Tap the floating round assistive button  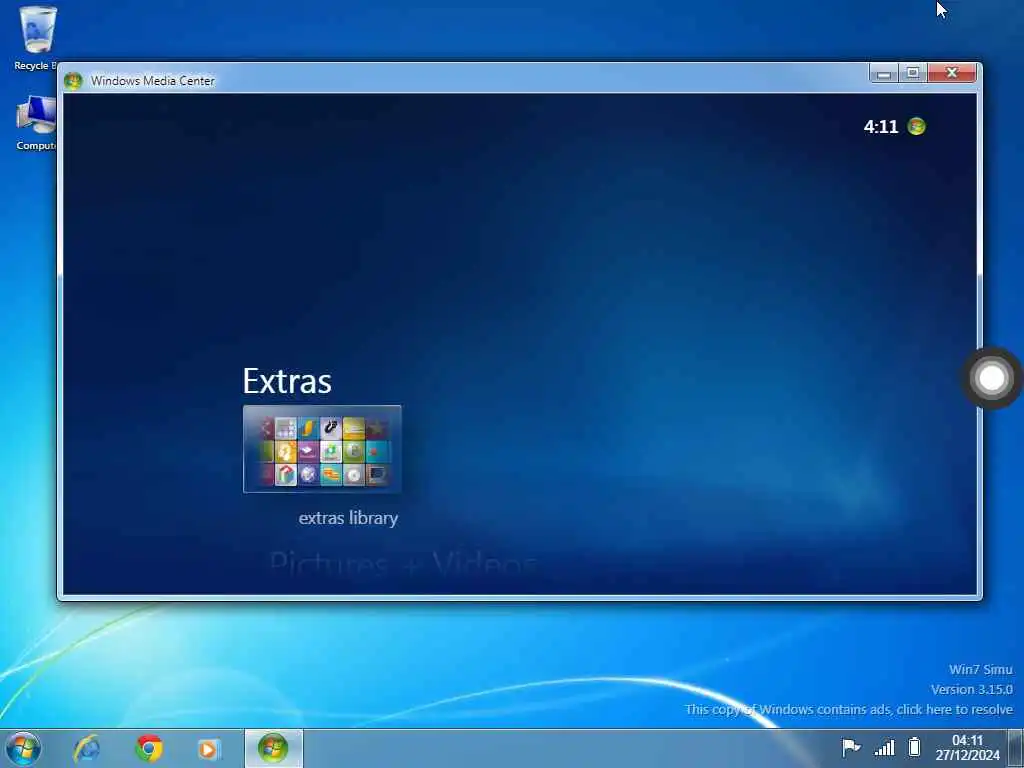pyautogui.click(x=992, y=378)
